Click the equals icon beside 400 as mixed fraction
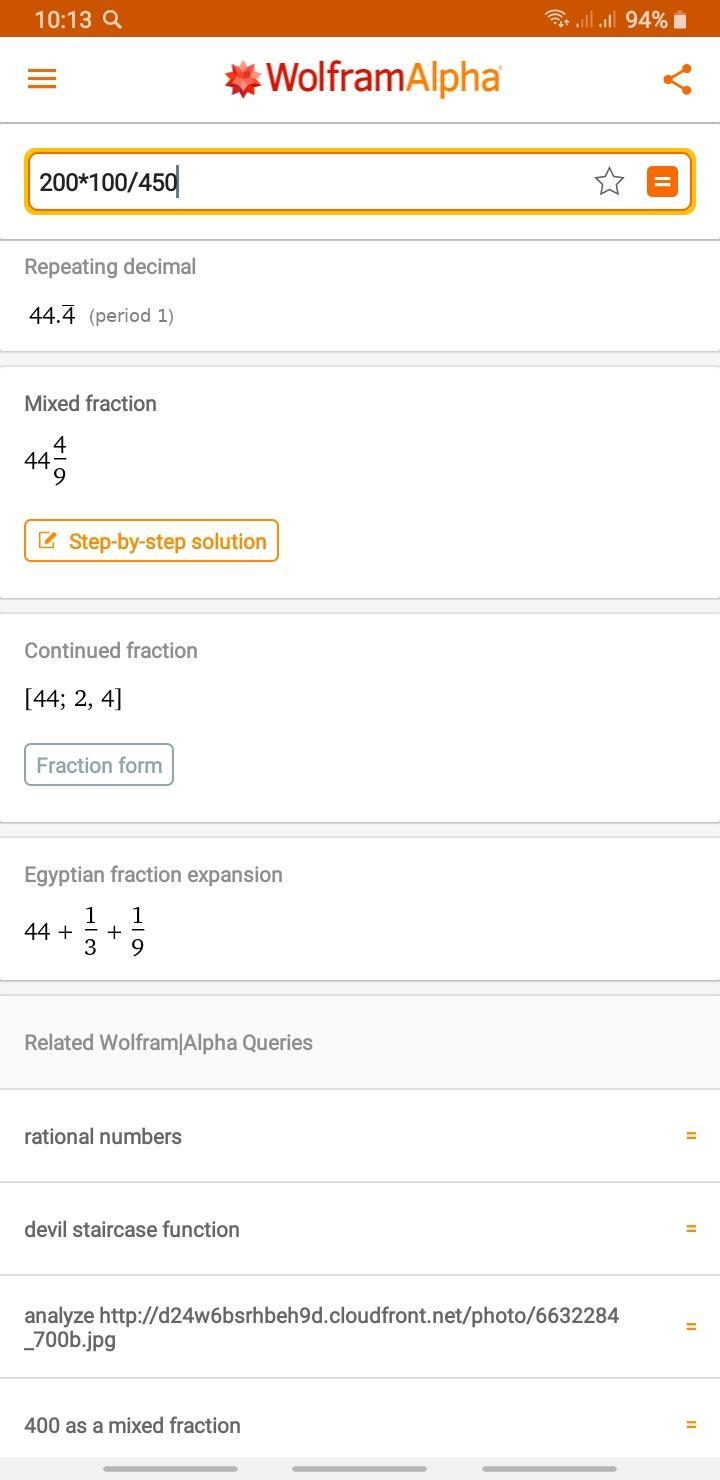Image resolution: width=720 pixels, height=1480 pixels. point(690,1425)
